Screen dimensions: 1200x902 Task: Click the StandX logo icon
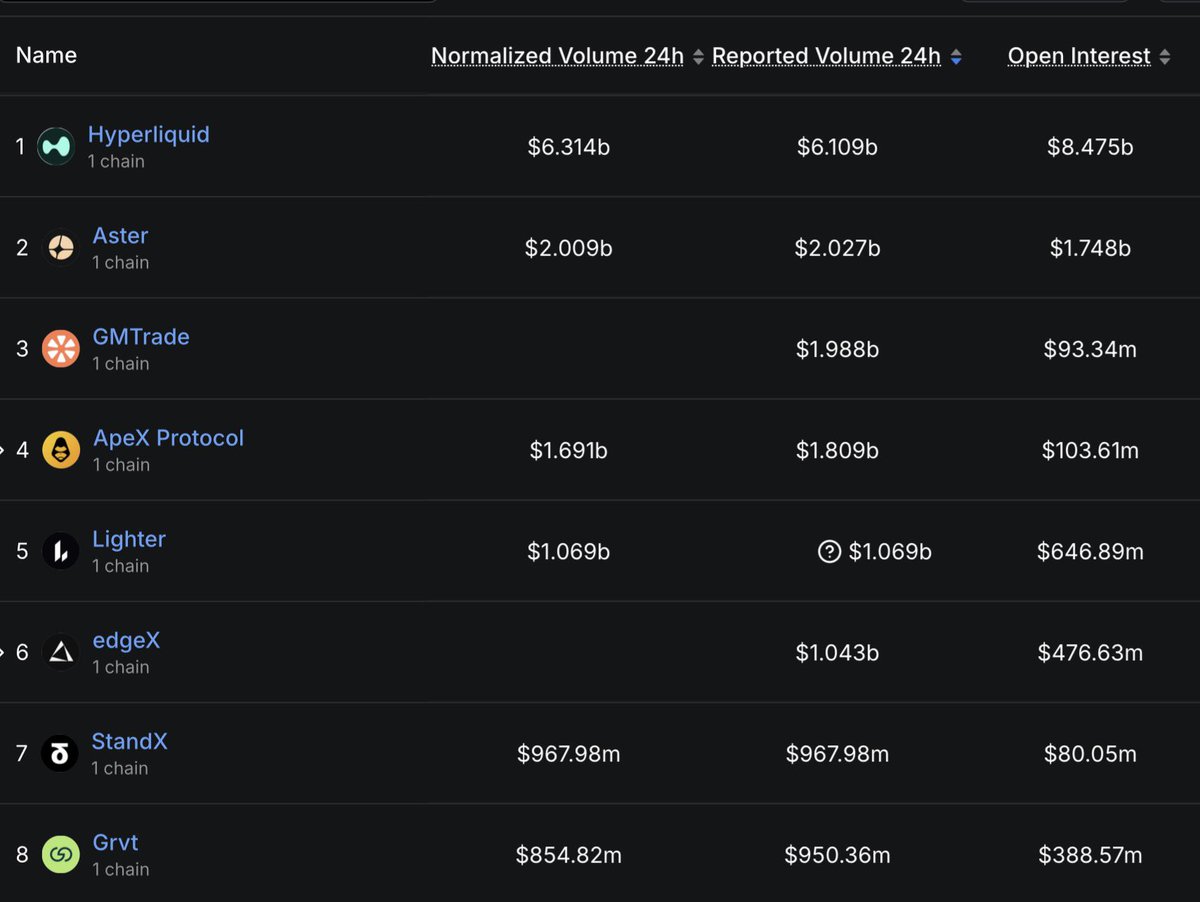59,754
